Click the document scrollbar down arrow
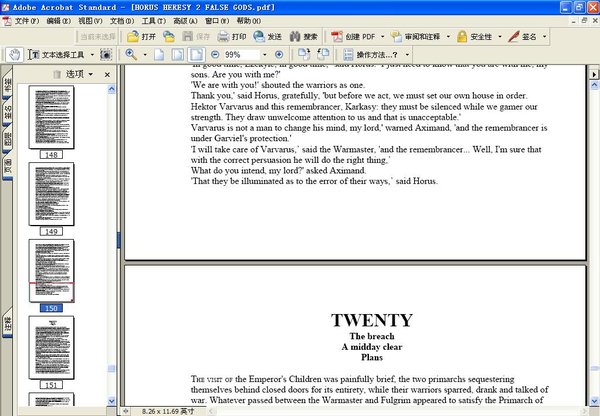This screenshot has width=600, height=416. point(594,401)
